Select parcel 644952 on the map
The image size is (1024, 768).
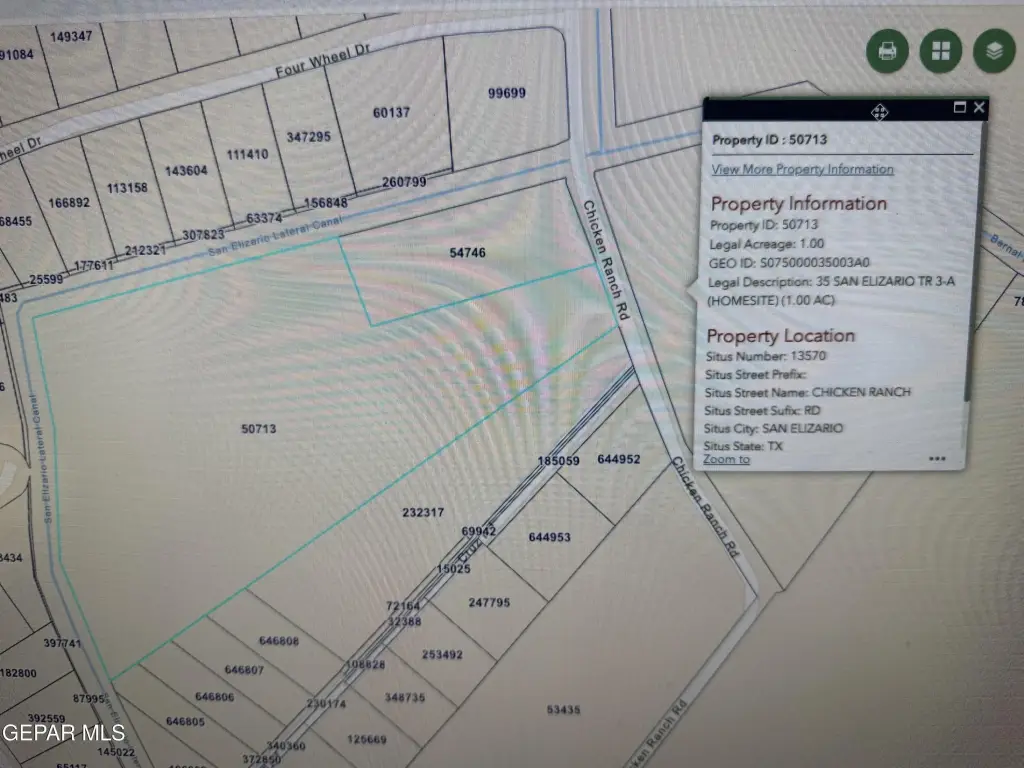[618, 459]
